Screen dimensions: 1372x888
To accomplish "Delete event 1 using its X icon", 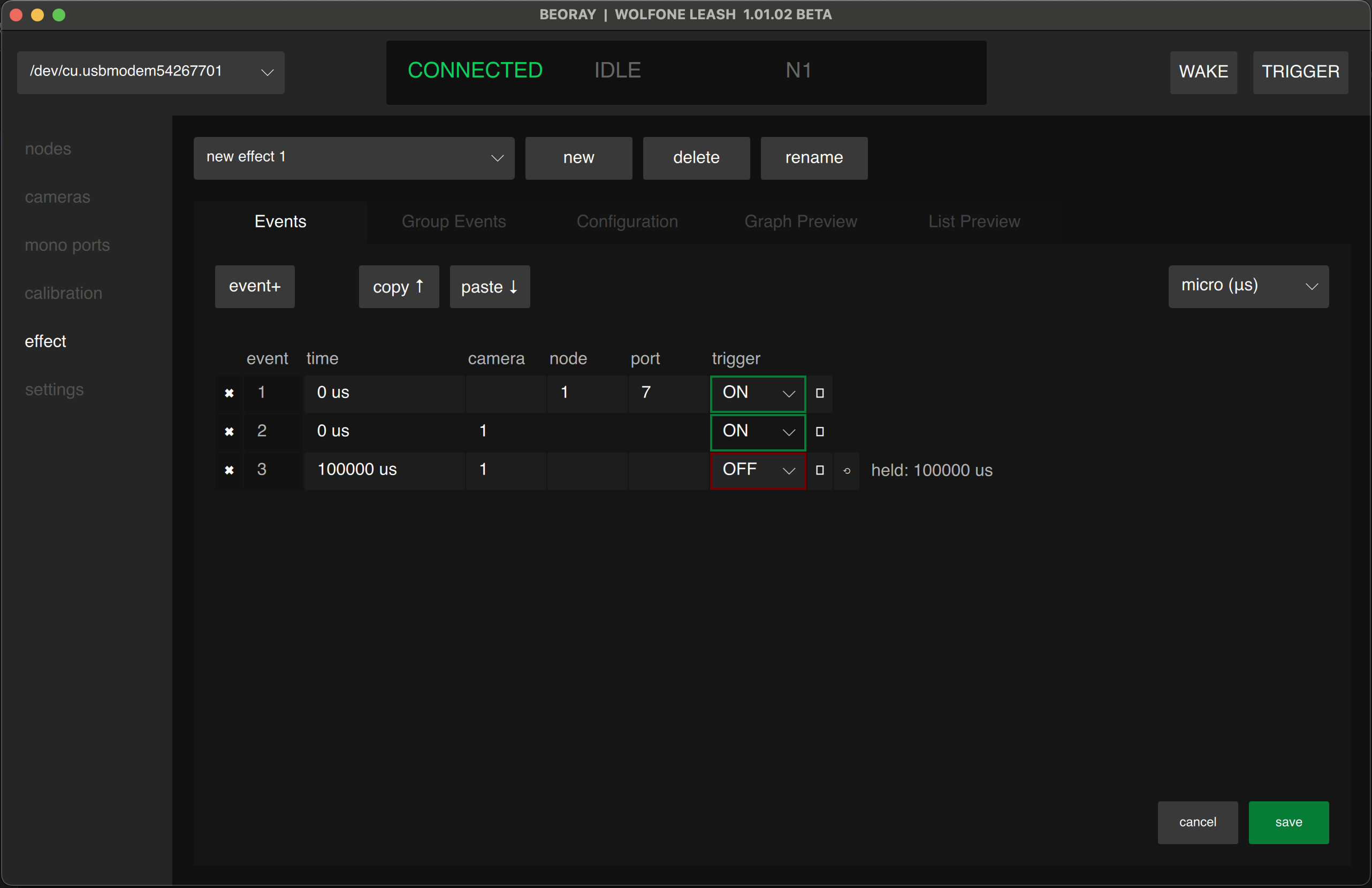I will [229, 393].
